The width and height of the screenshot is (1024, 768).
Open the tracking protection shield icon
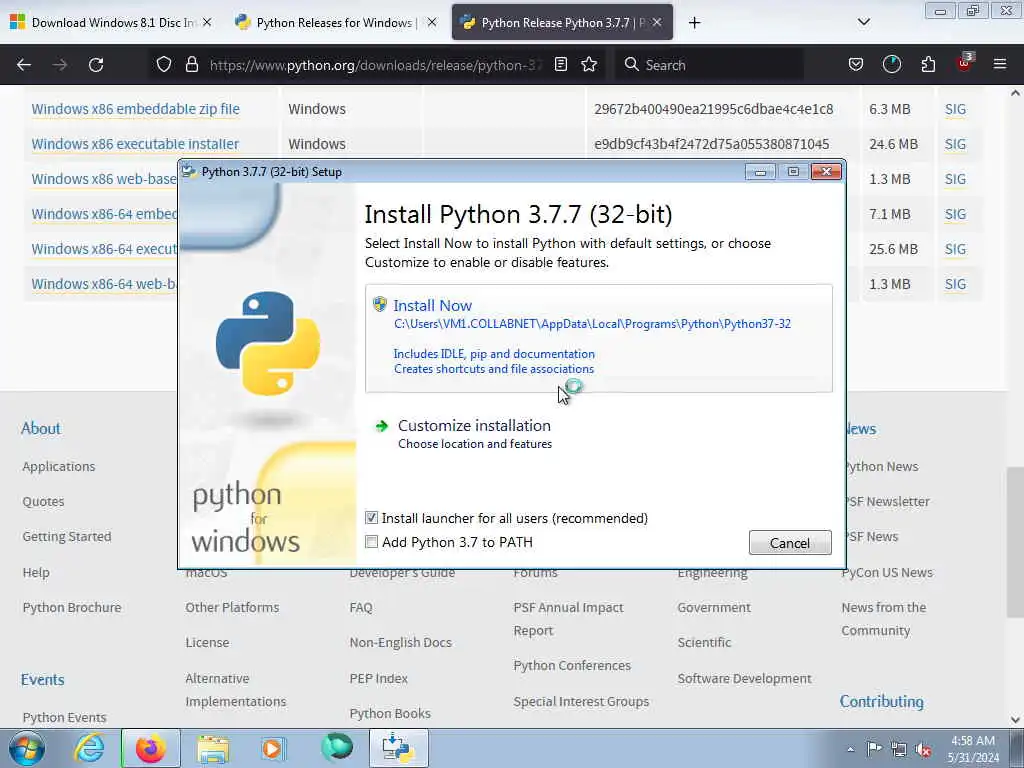coord(164,64)
